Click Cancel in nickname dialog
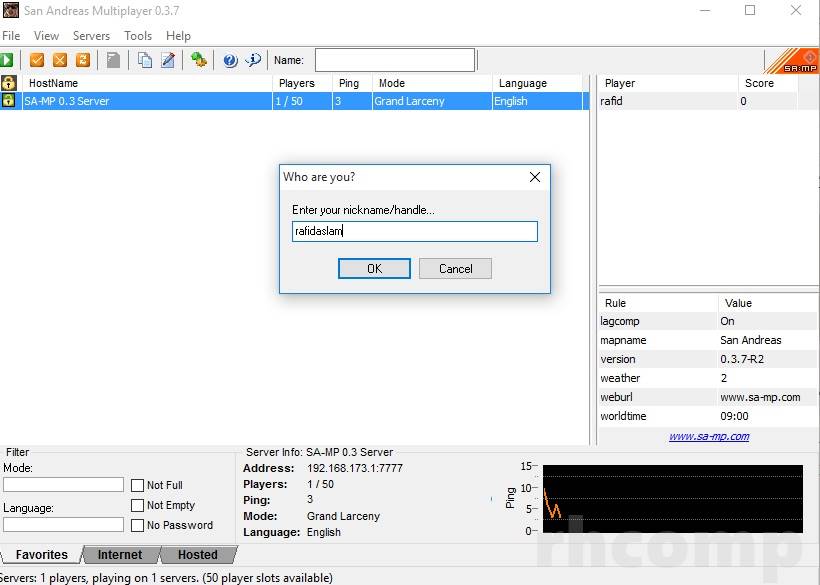The image size is (820, 585). (455, 269)
